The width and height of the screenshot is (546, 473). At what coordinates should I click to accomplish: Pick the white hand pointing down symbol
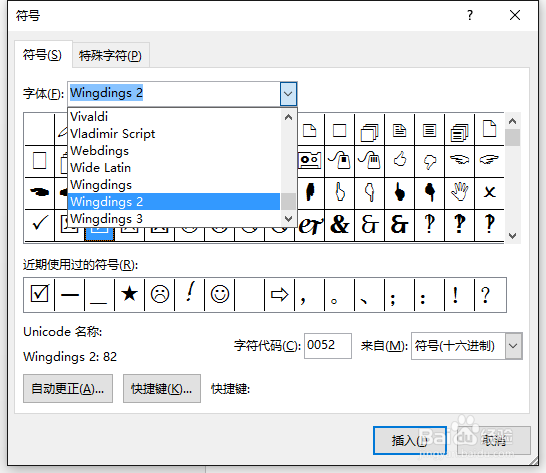click(369, 193)
